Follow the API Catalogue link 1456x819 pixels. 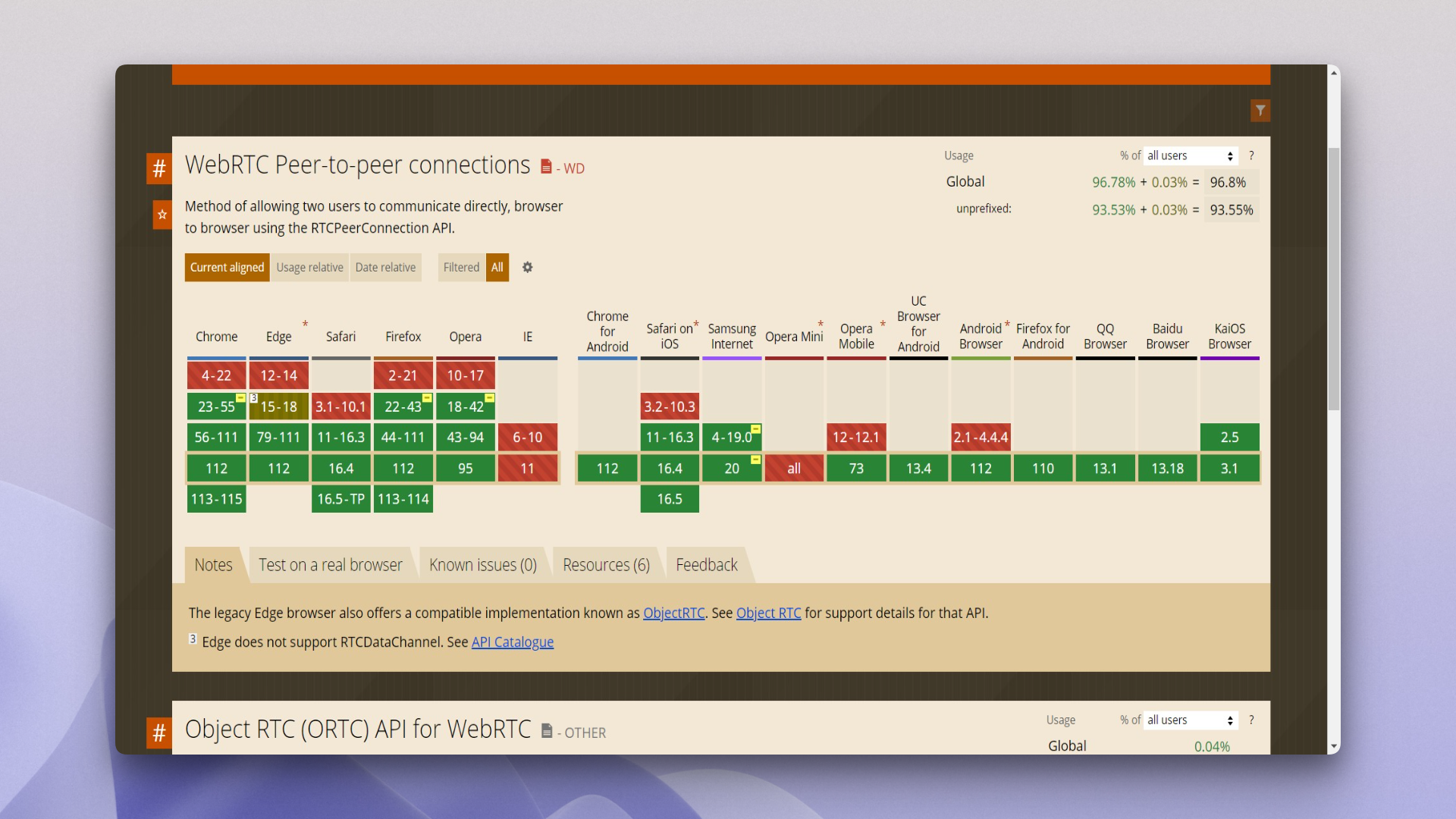point(513,642)
